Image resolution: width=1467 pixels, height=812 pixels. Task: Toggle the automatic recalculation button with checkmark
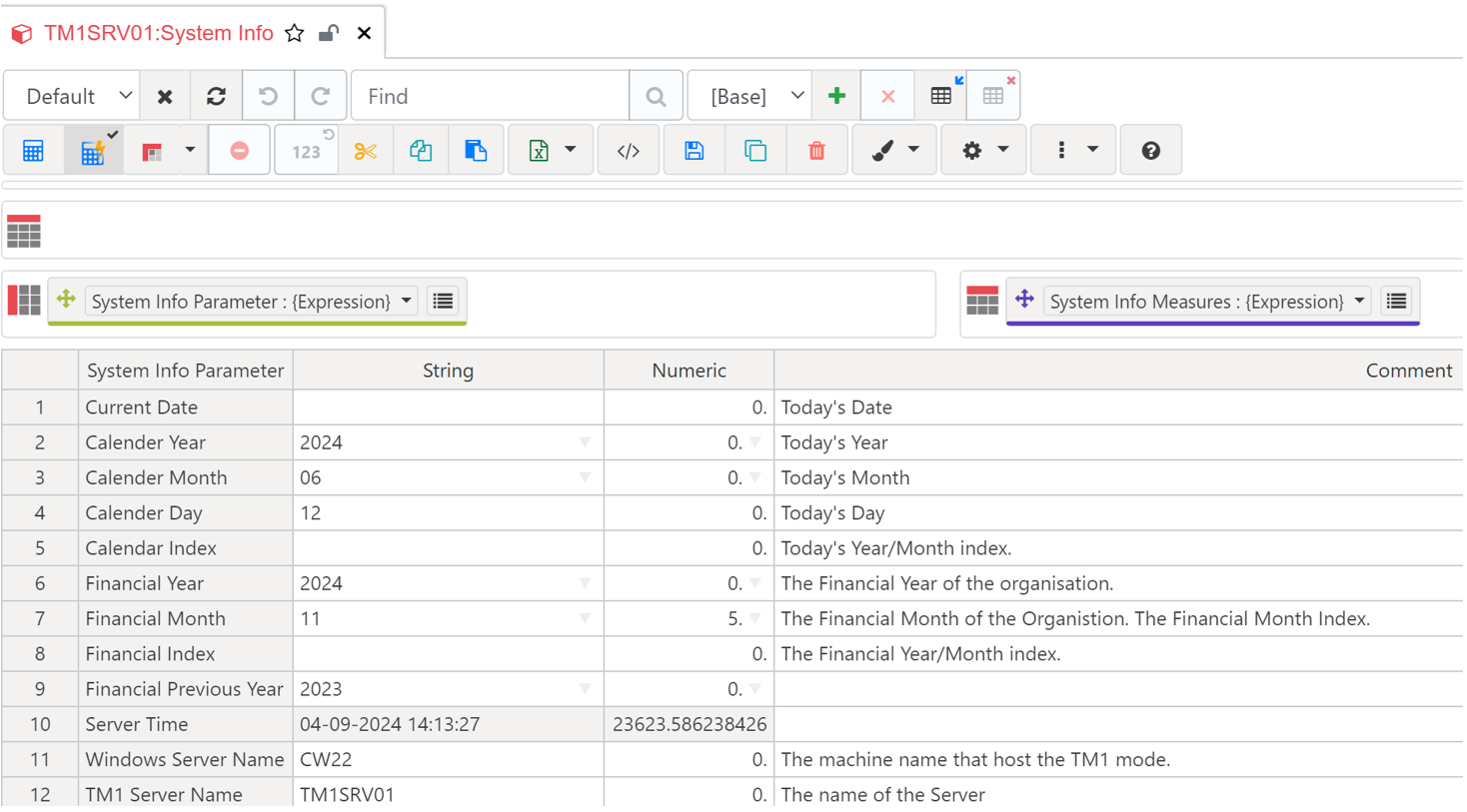coord(94,151)
